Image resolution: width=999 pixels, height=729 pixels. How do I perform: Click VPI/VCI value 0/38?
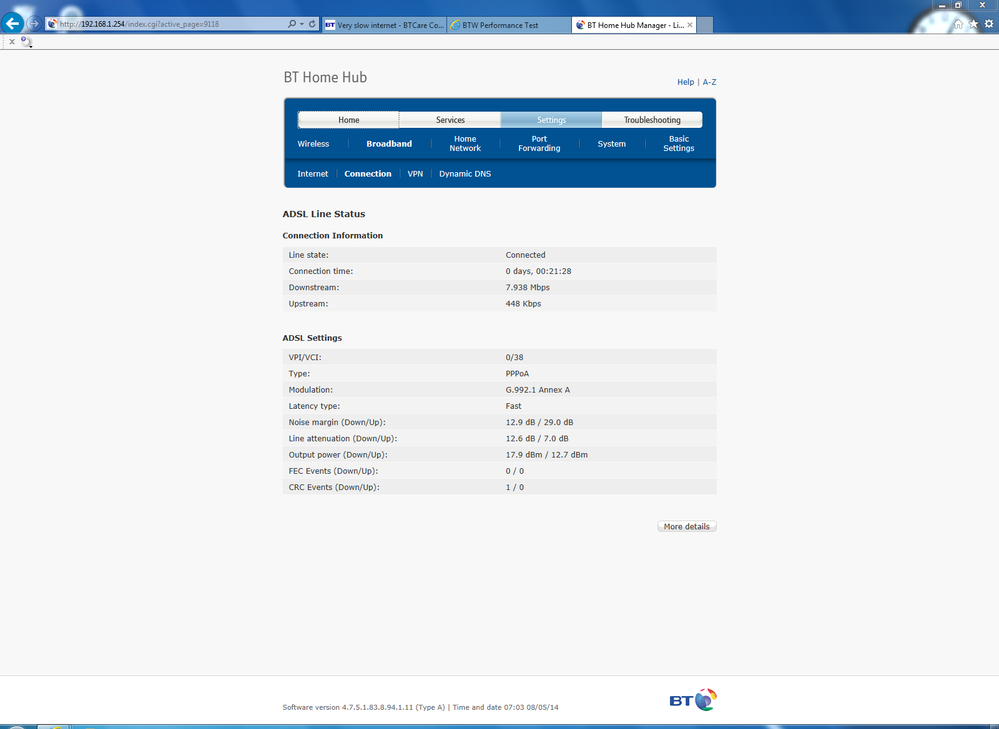coord(514,357)
